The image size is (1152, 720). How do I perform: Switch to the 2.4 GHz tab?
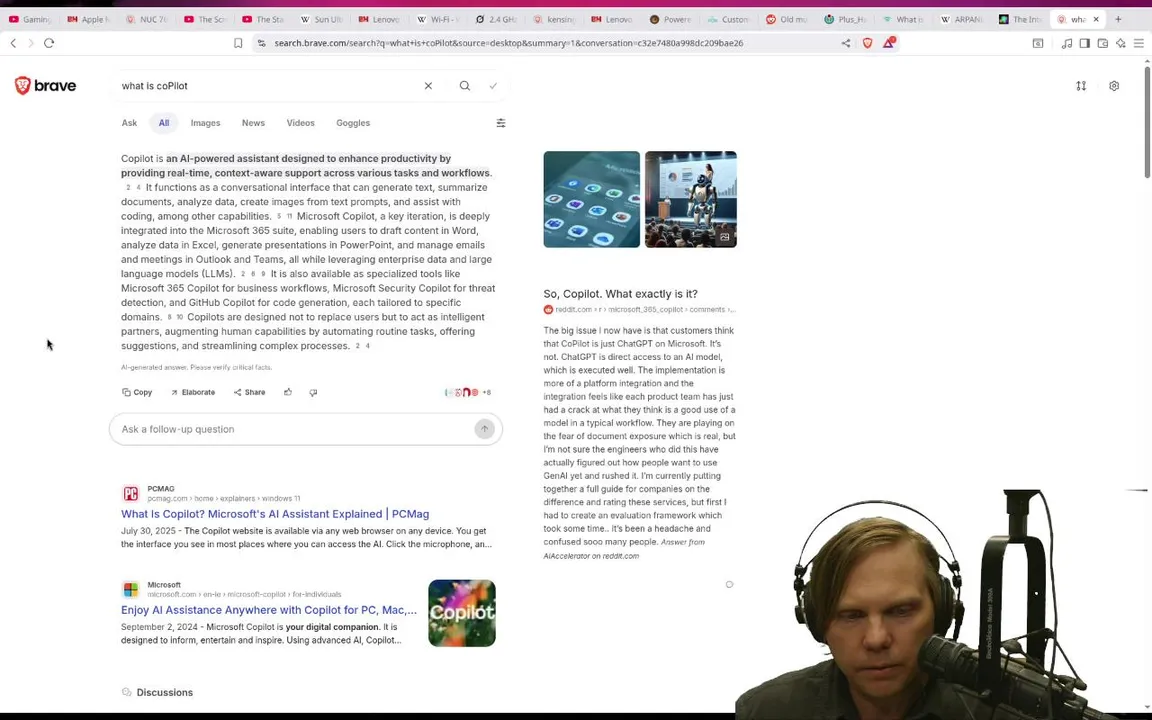click(495, 19)
